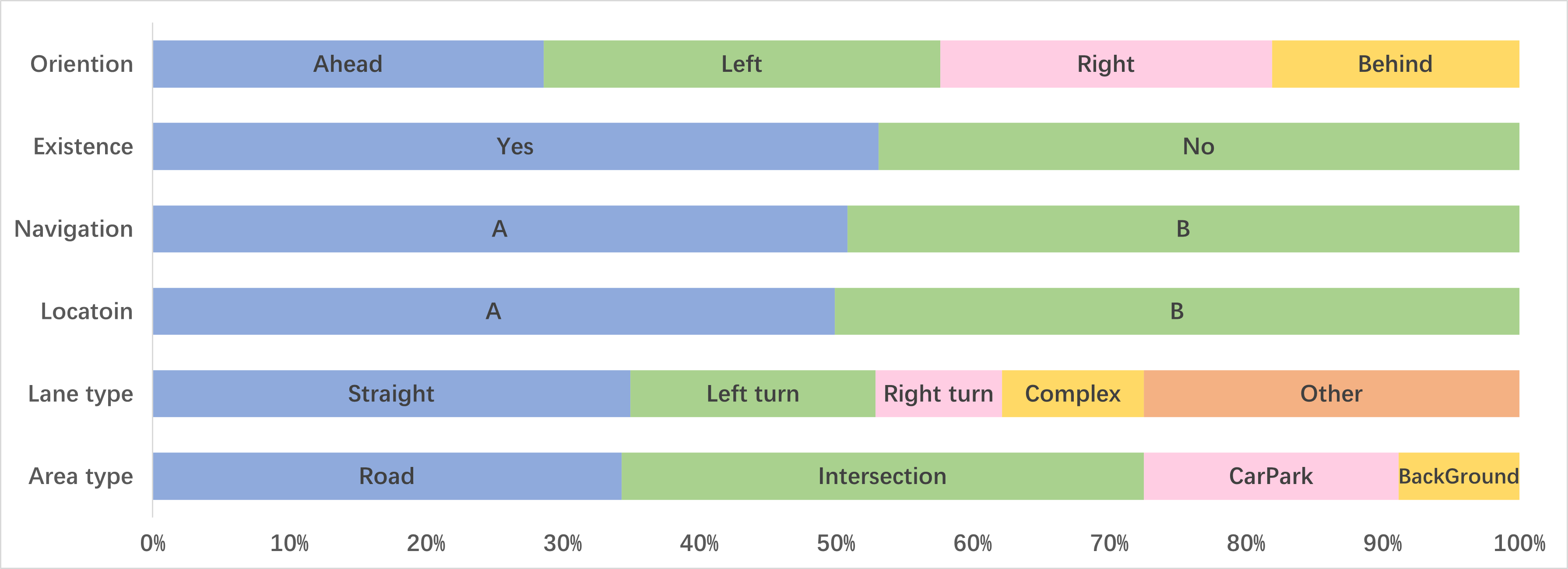The image size is (1568, 569).
Task: Select segment B in the Navigation bar
Action: (x=1183, y=229)
